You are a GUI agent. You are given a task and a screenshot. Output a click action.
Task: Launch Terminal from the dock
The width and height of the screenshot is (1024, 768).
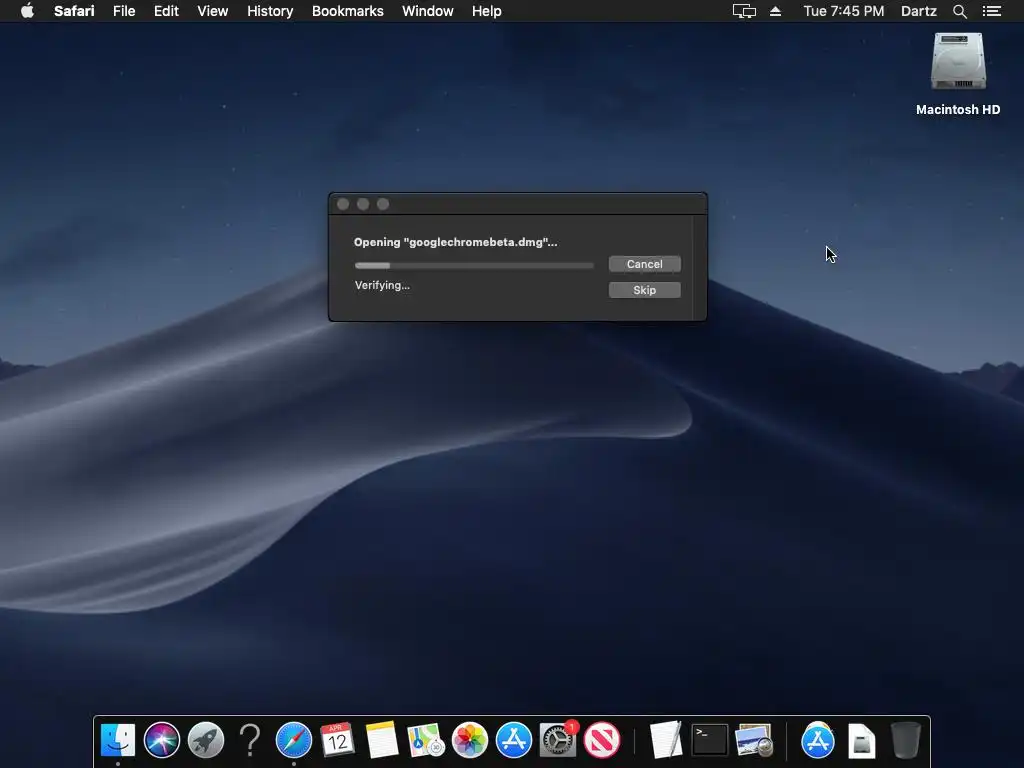tap(710, 740)
